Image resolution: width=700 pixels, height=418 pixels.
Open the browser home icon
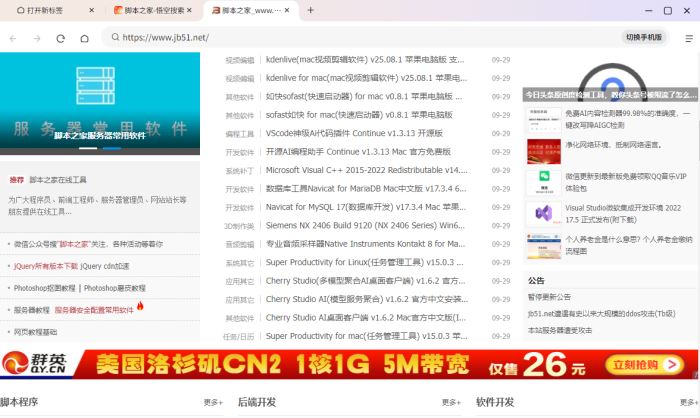pyautogui.click(x=84, y=38)
